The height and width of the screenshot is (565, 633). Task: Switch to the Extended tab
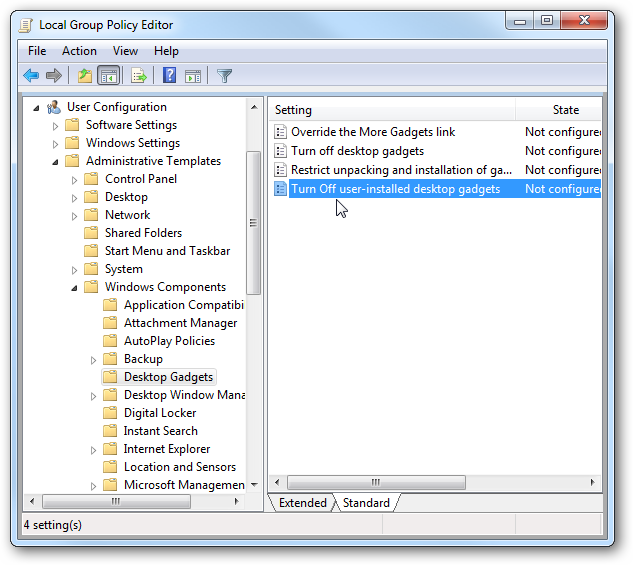[x=302, y=503]
